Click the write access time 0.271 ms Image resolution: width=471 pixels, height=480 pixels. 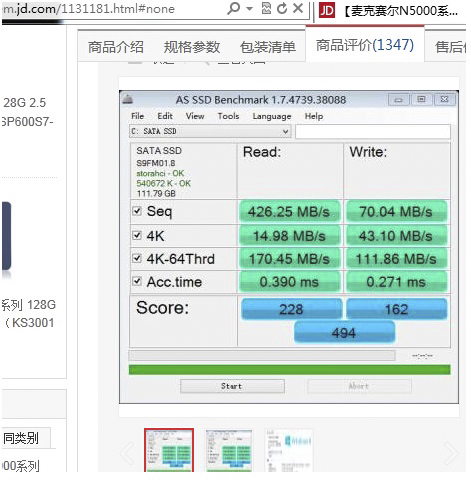[396, 282]
